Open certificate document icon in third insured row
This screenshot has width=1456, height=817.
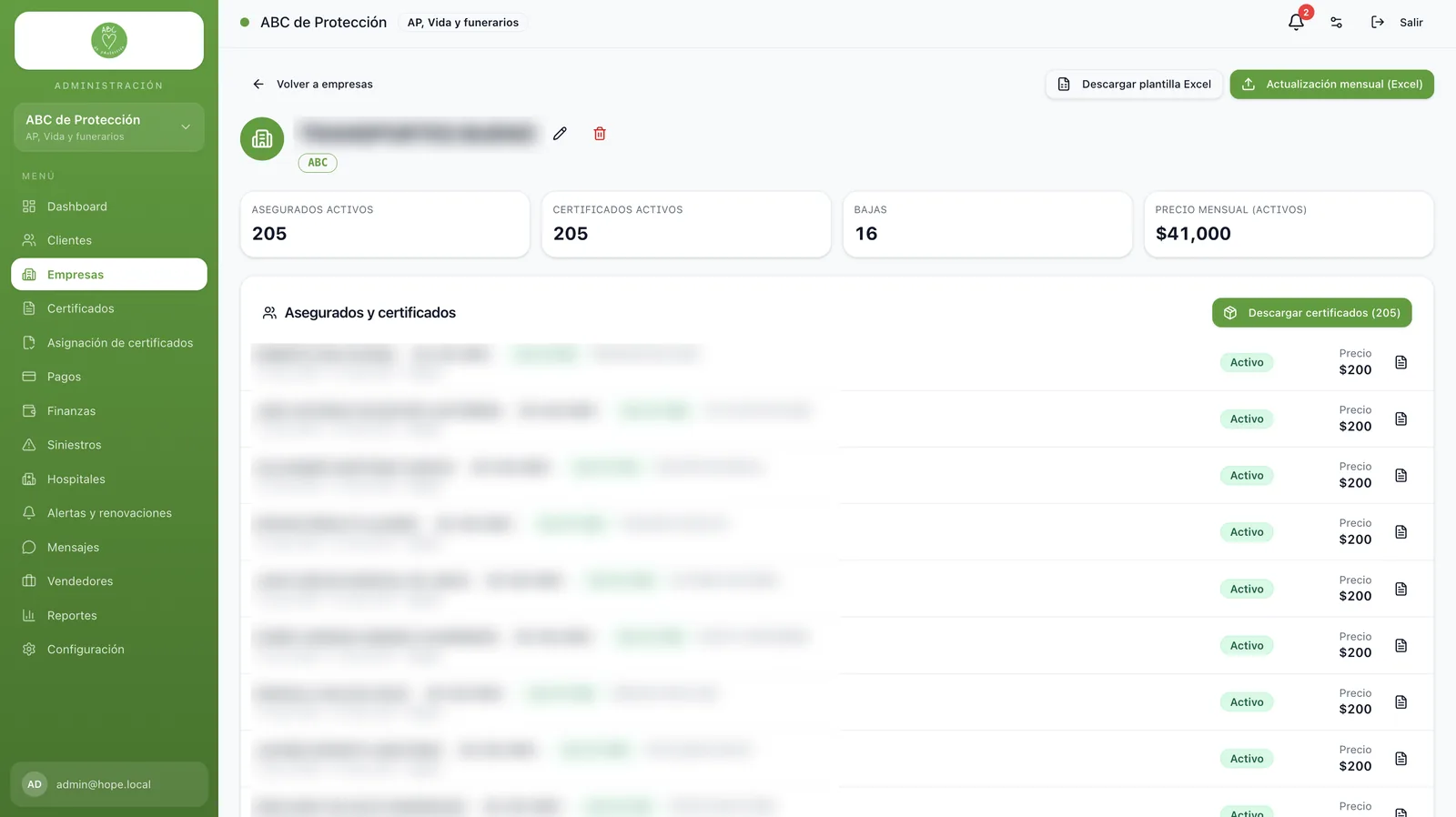[1400, 475]
